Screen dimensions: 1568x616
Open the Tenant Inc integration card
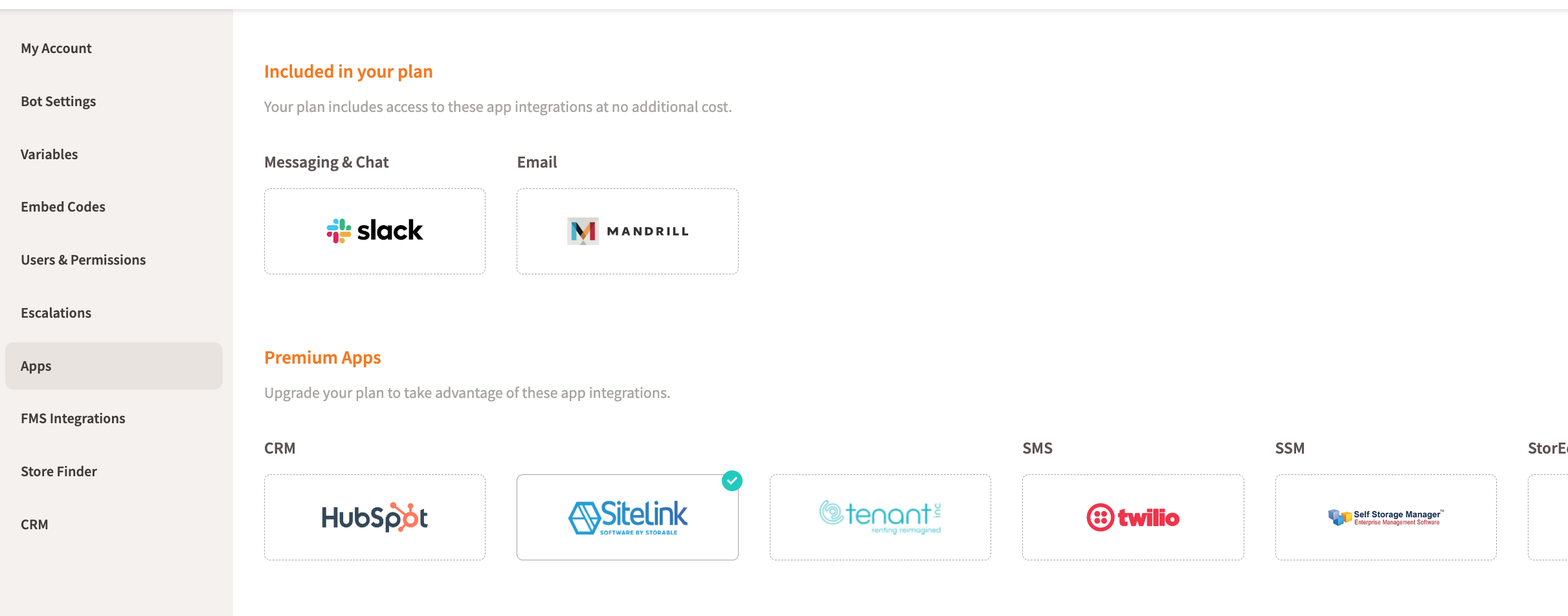880,517
